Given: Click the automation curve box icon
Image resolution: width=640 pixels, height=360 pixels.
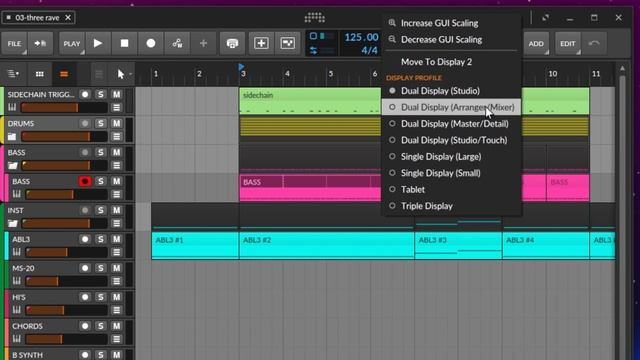Looking at the screenshot, I should [287, 43].
